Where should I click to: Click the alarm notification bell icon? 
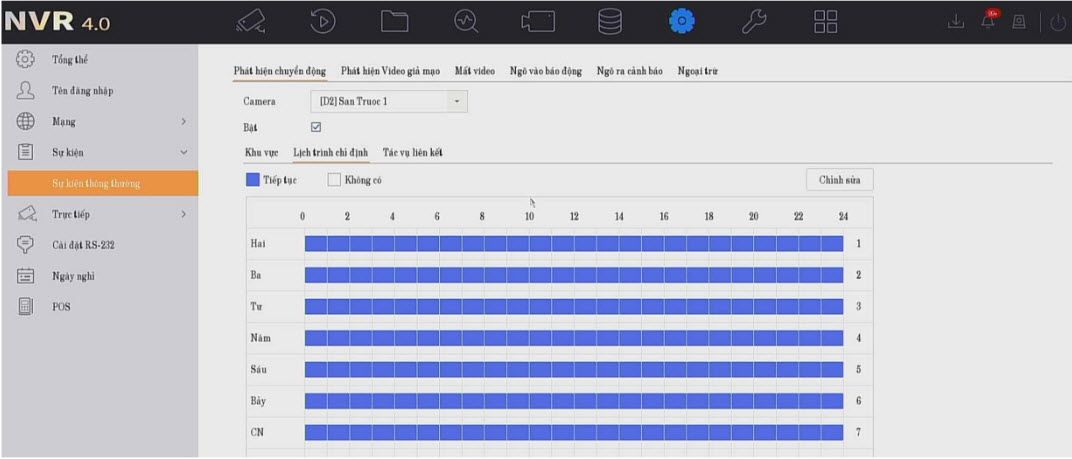point(990,22)
